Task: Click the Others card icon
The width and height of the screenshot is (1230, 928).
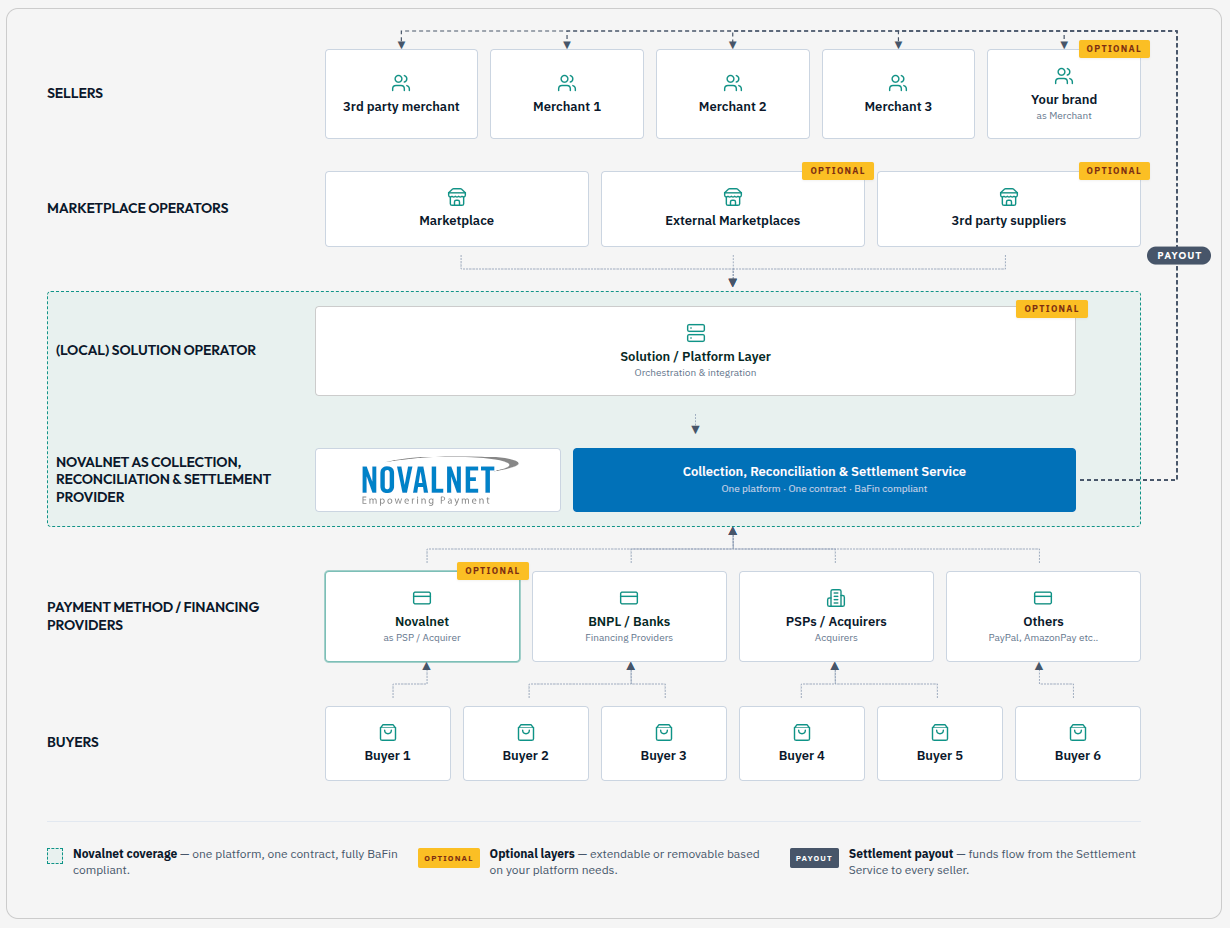Action: click(1043, 598)
